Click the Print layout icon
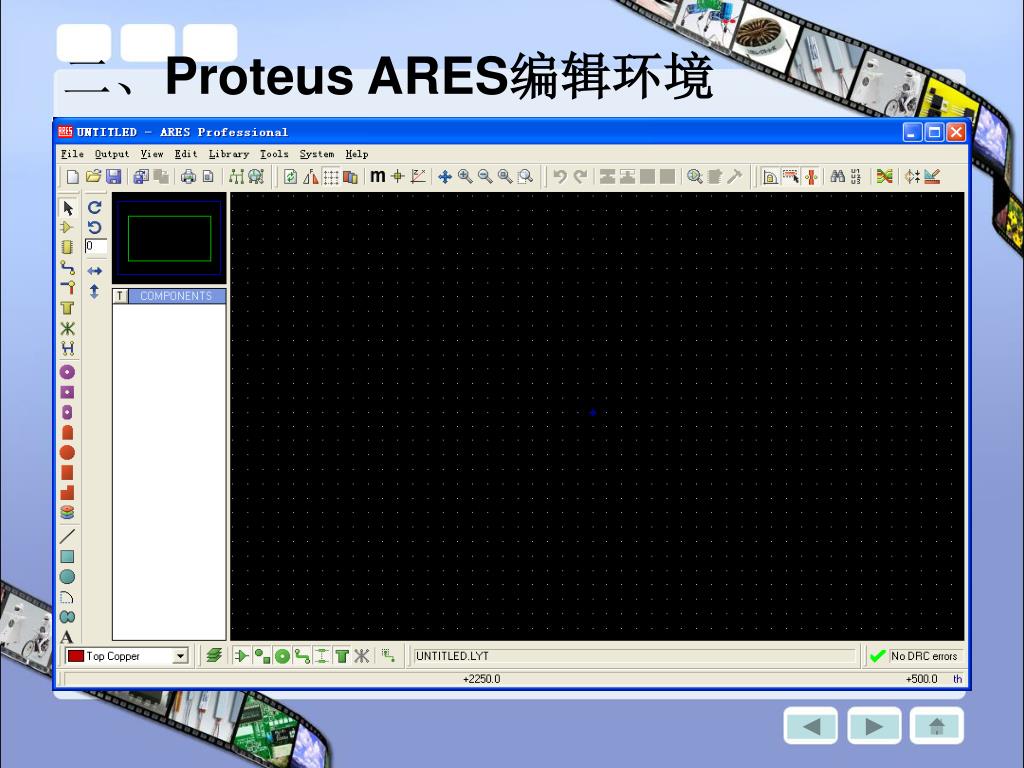This screenshot has width=1024, height=768. coord(188,176)
